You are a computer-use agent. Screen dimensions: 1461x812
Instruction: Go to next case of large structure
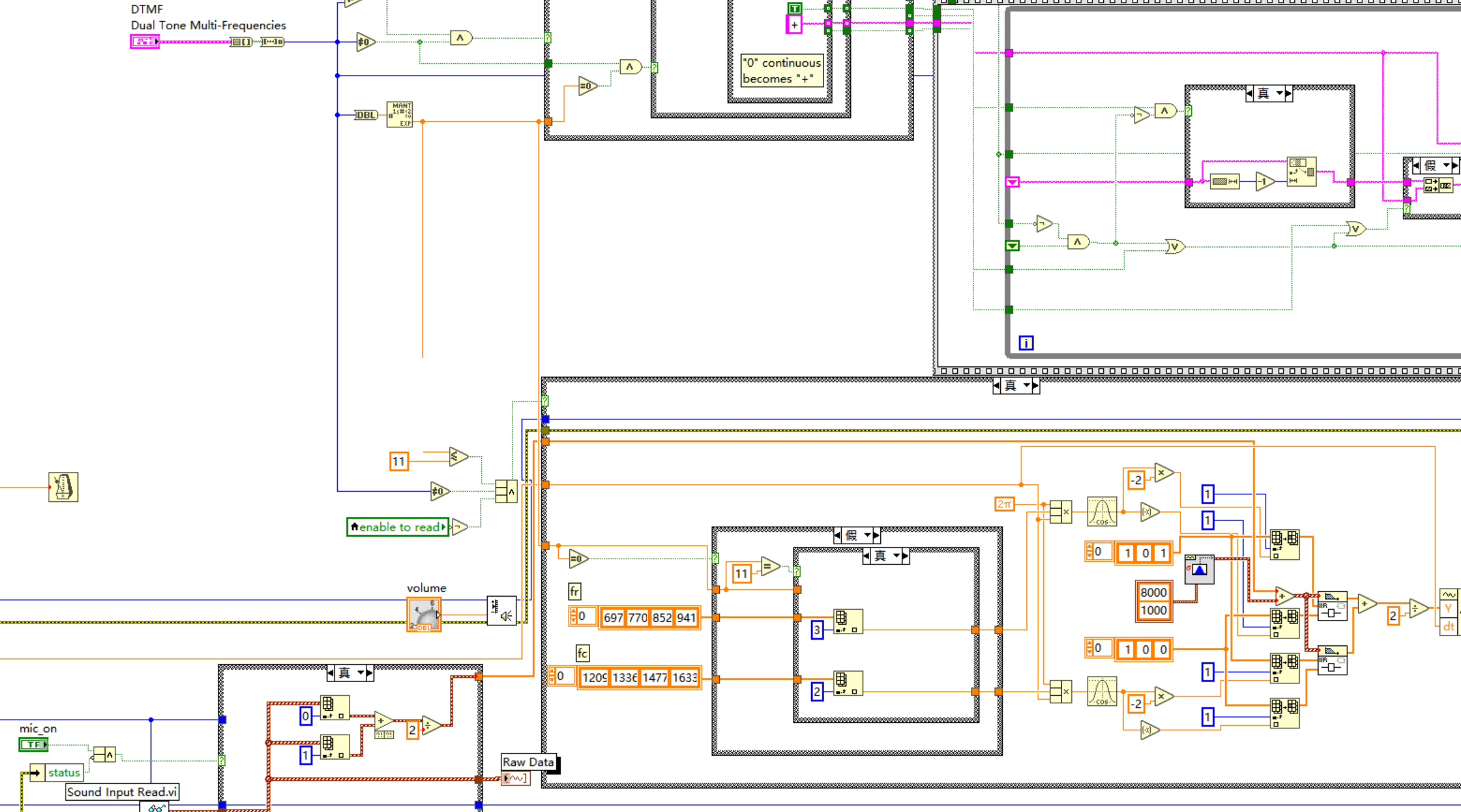click(1035, 386)
